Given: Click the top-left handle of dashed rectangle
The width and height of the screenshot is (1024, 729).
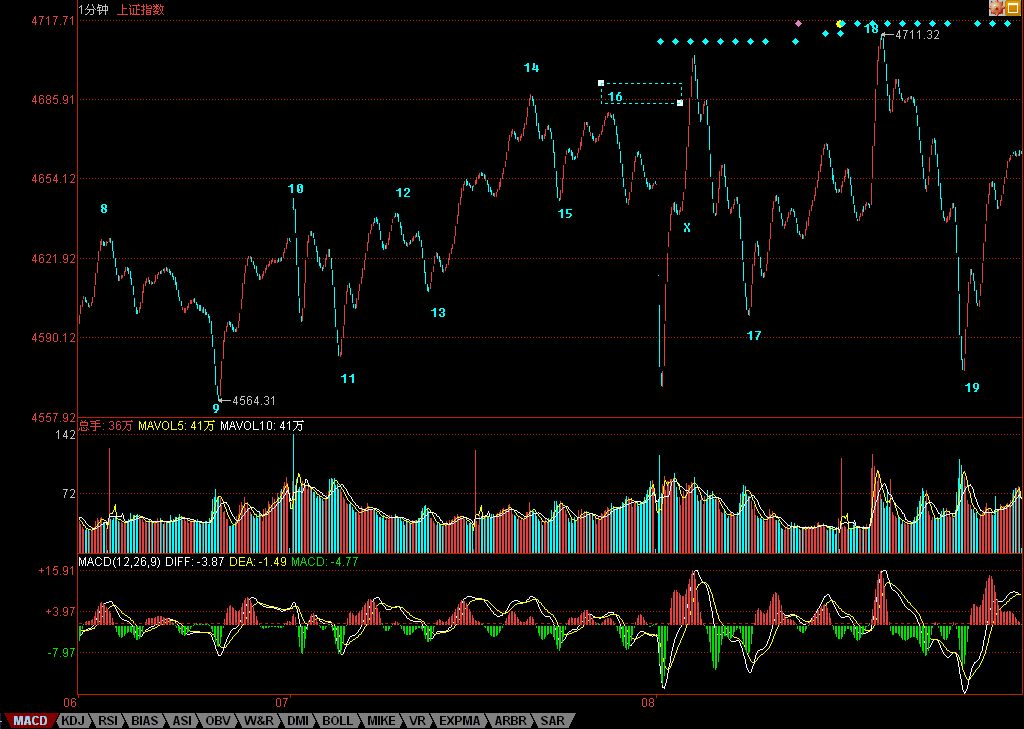Looking at the screenshot, I should 601,83.
